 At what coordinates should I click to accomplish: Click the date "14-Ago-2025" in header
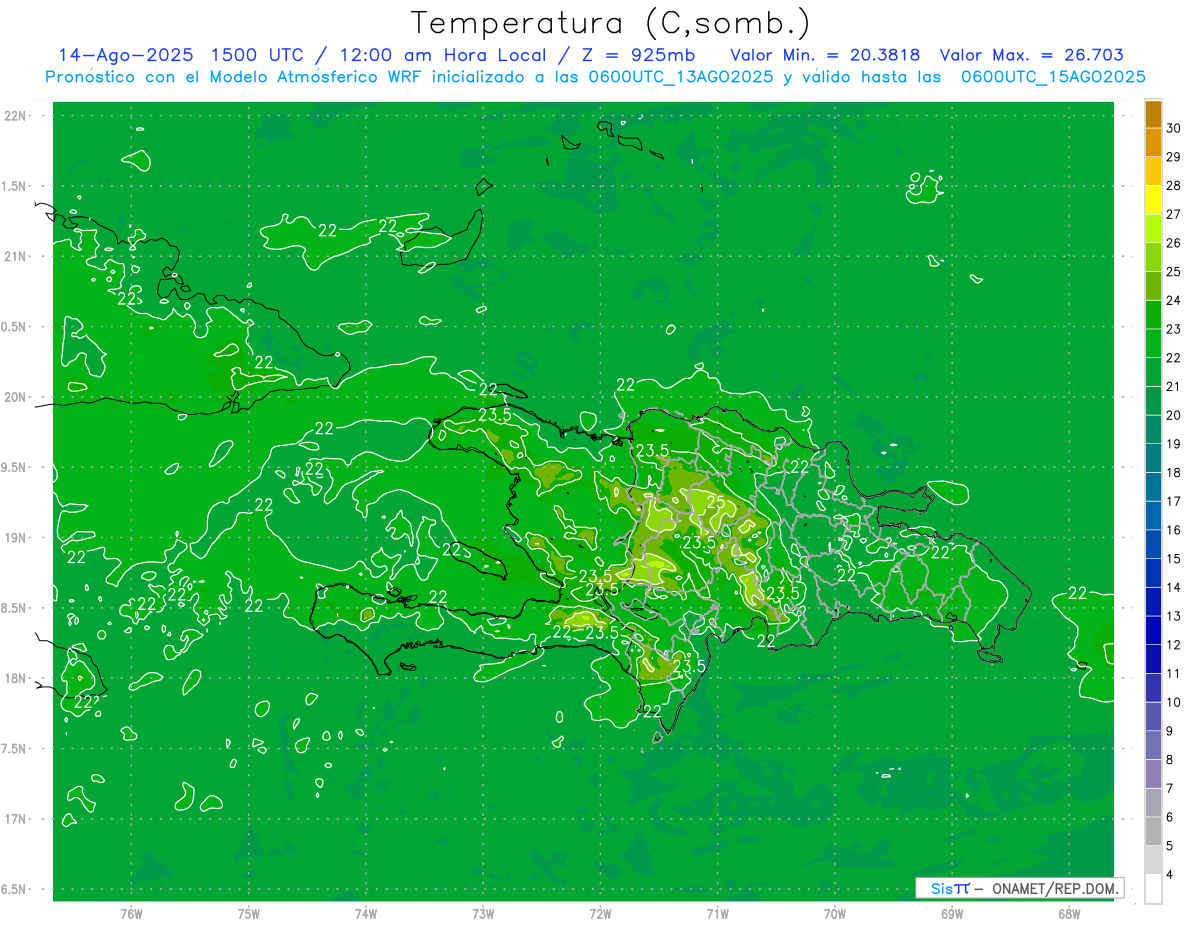pos(125,55)
